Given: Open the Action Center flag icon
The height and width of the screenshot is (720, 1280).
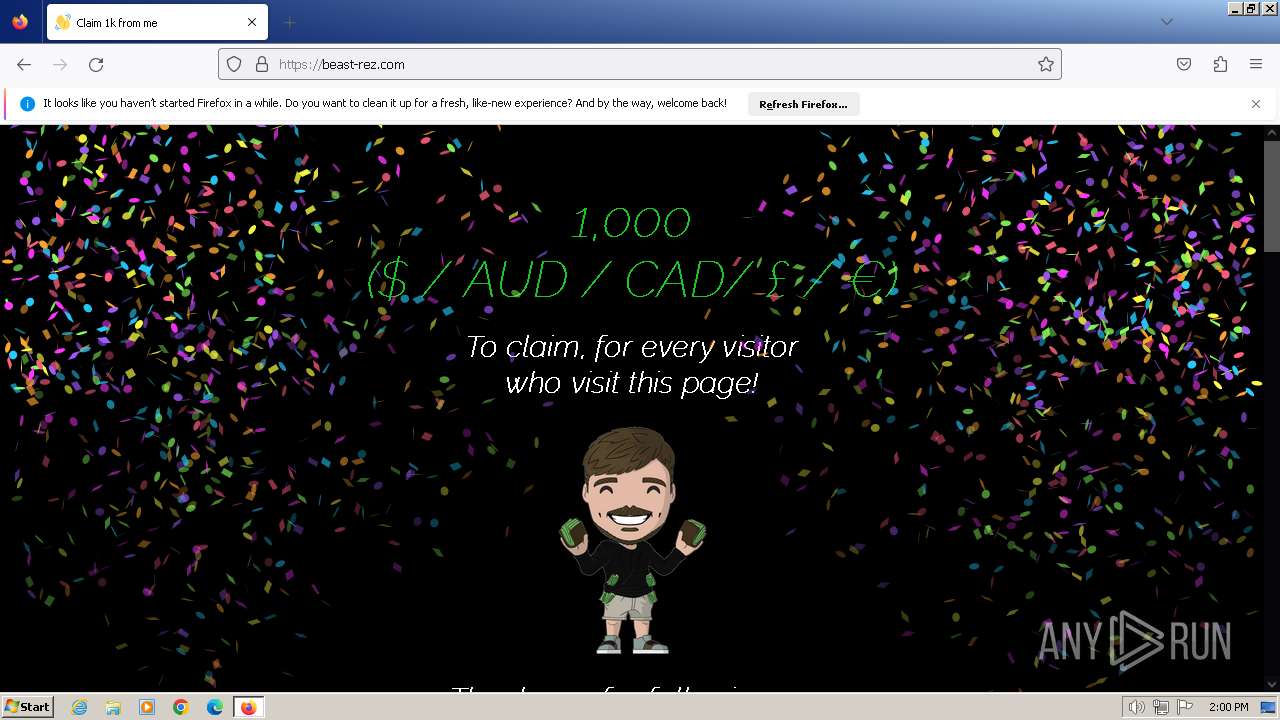Looking at the screenshot, I should (1184, 707).
